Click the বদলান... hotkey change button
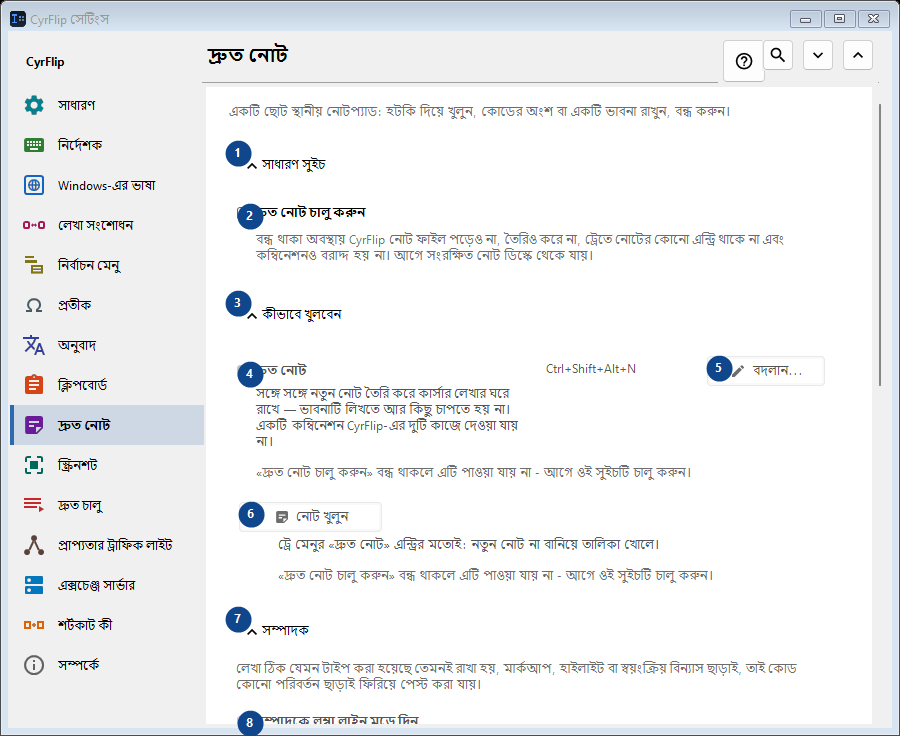Image resolution: width=900 pixels, height=736 pixels. [766, 371]
